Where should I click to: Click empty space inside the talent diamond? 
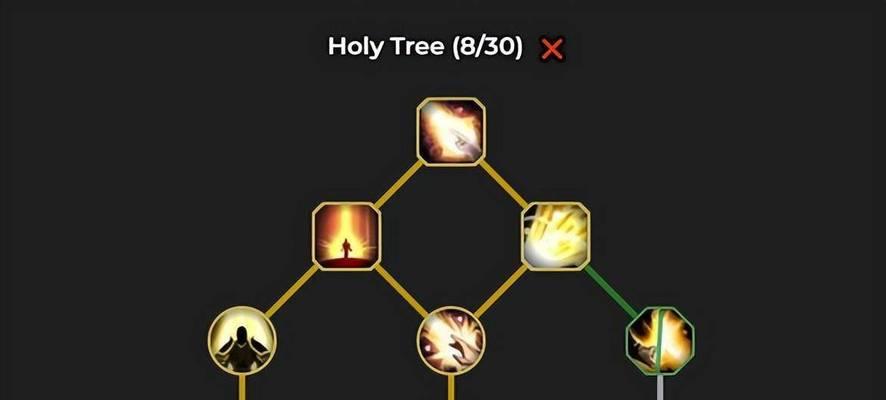click(x=451, y=236)
